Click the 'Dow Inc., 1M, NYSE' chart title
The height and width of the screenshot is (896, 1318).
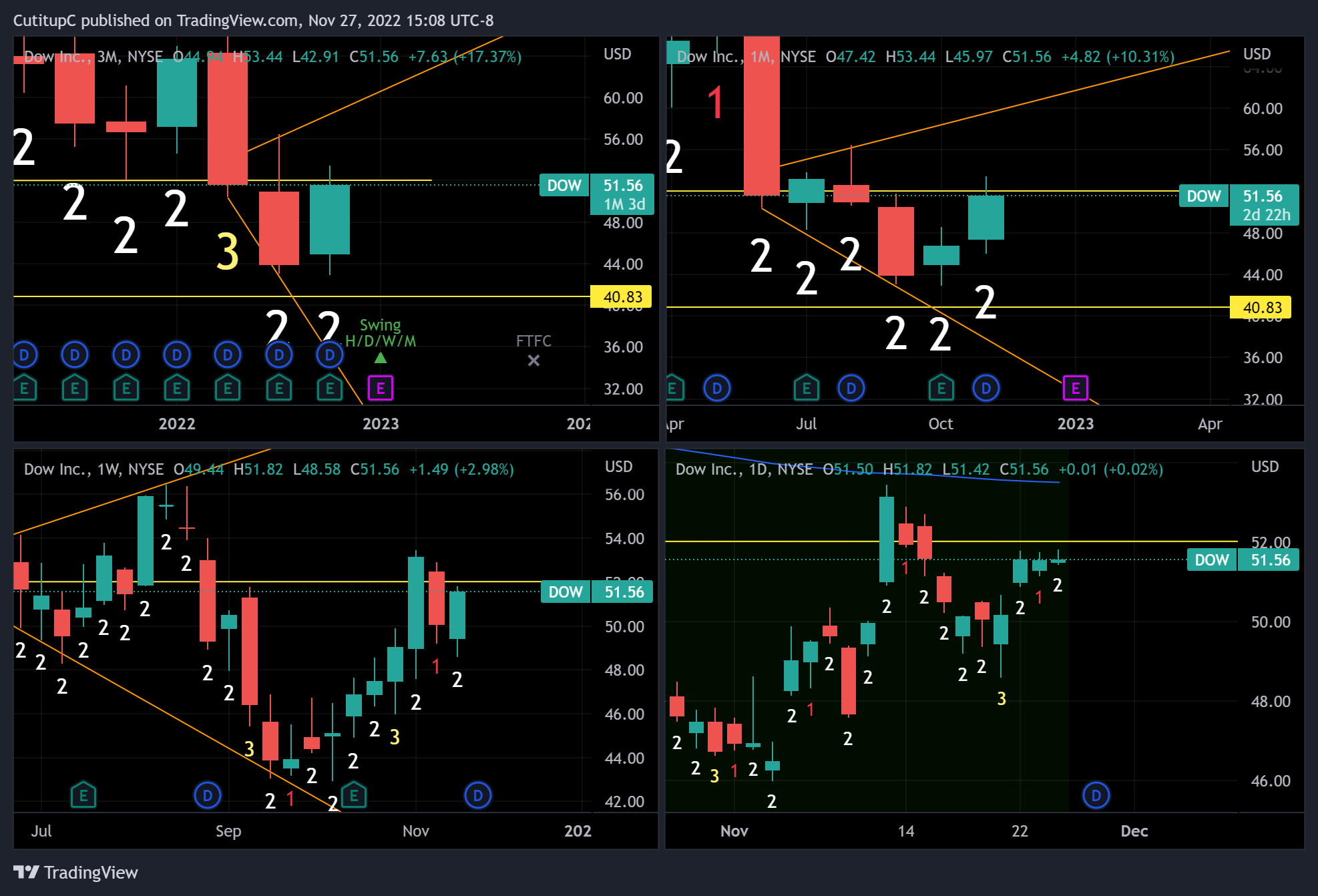[746, 57]
